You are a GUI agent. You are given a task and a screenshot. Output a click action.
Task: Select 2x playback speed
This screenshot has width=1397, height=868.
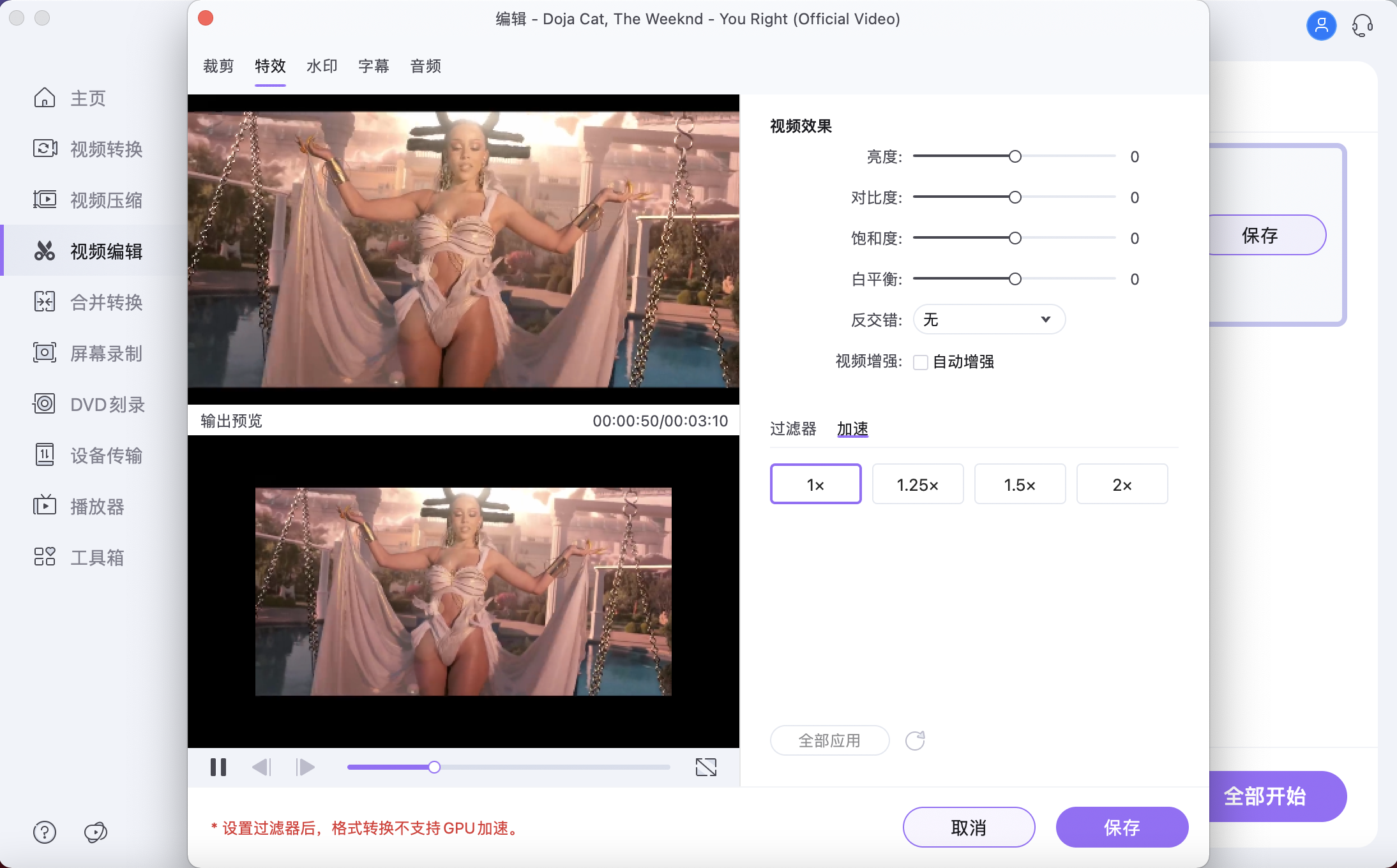pos(1122,484)
